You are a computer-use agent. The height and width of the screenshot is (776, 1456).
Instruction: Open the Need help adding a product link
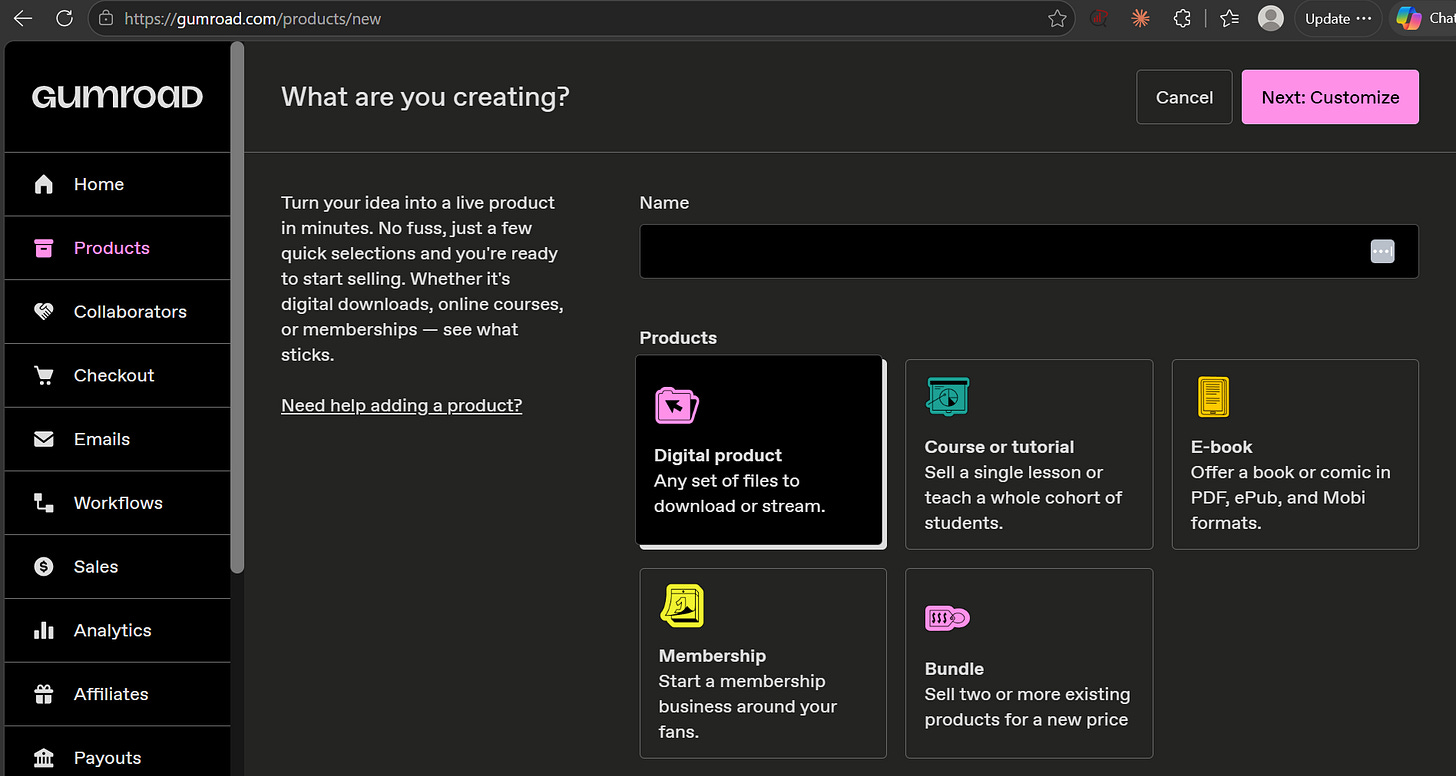402,405
